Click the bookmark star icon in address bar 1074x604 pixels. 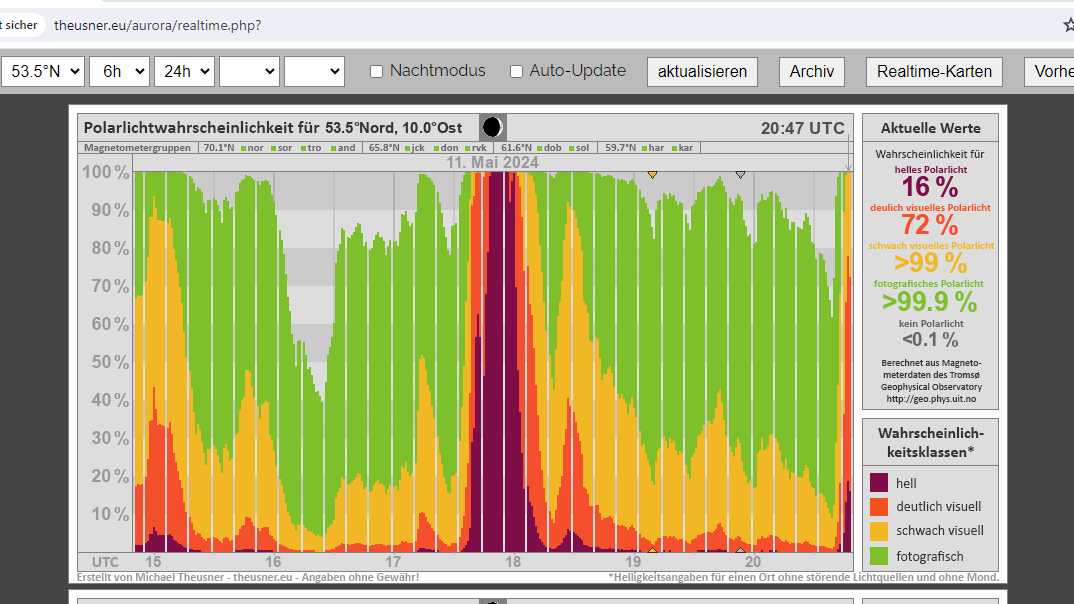(1068, 25)
